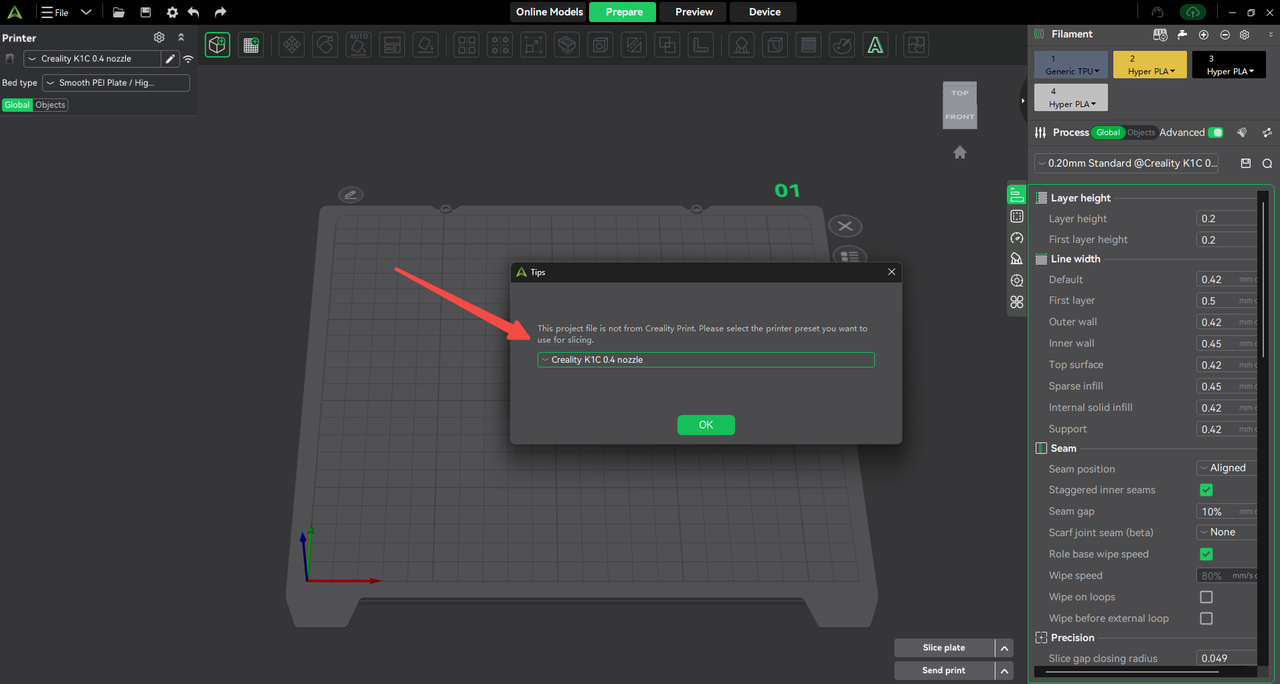Click the remove filament minus icon
The image size is (1280, 684).
pyautogui.click(x=1225, y=34)
